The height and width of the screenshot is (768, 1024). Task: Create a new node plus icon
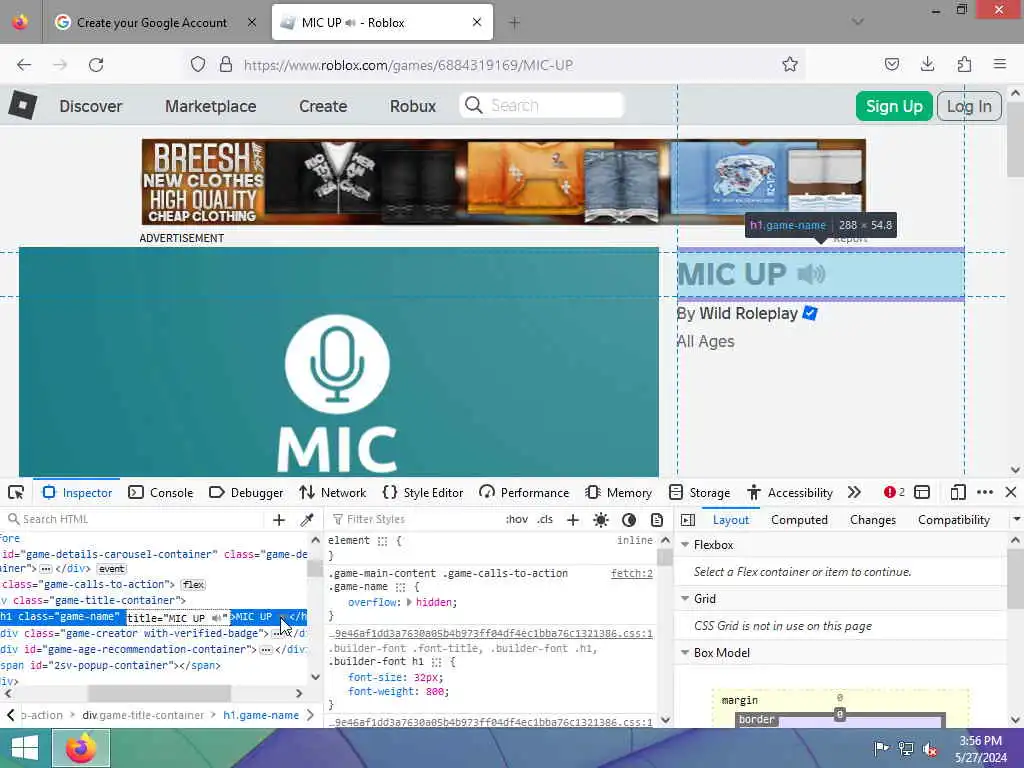click(279, 520)
